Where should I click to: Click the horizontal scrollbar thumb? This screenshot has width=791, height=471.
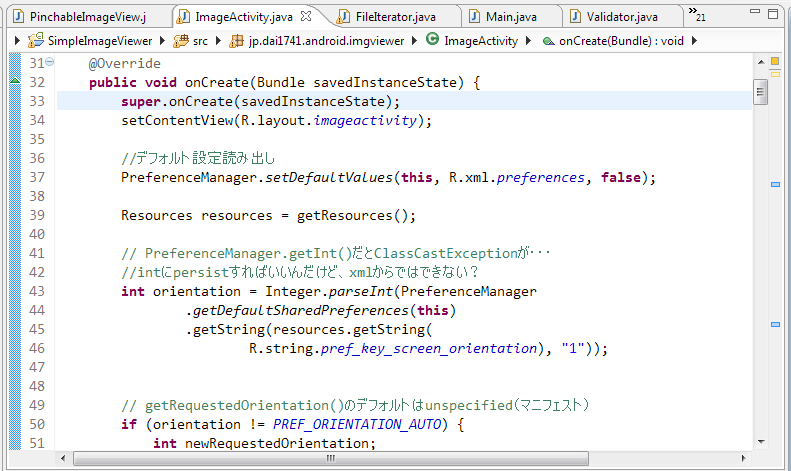pyautogui.click(x=331, y=458)
